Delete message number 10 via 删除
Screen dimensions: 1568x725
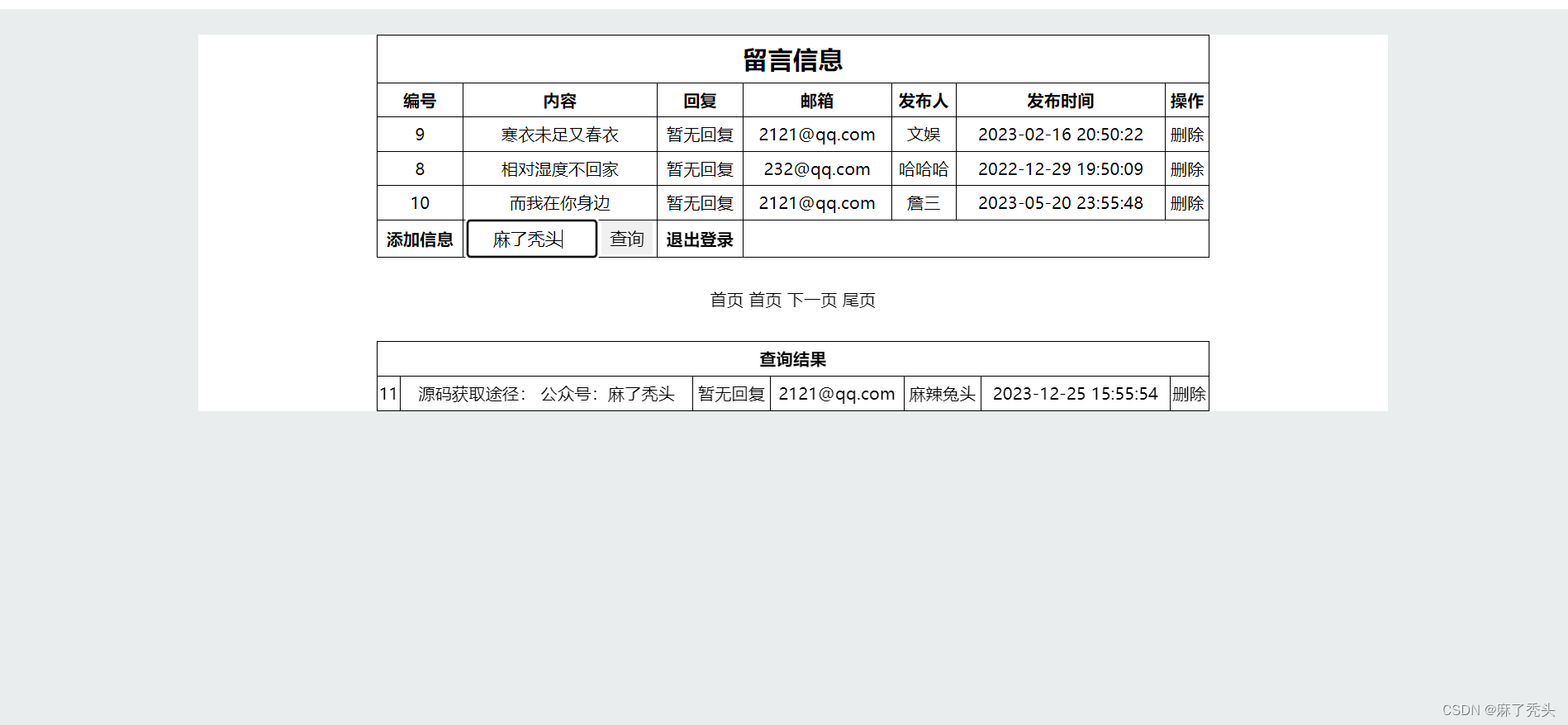pyautogui.click(x=1187, y=203)
